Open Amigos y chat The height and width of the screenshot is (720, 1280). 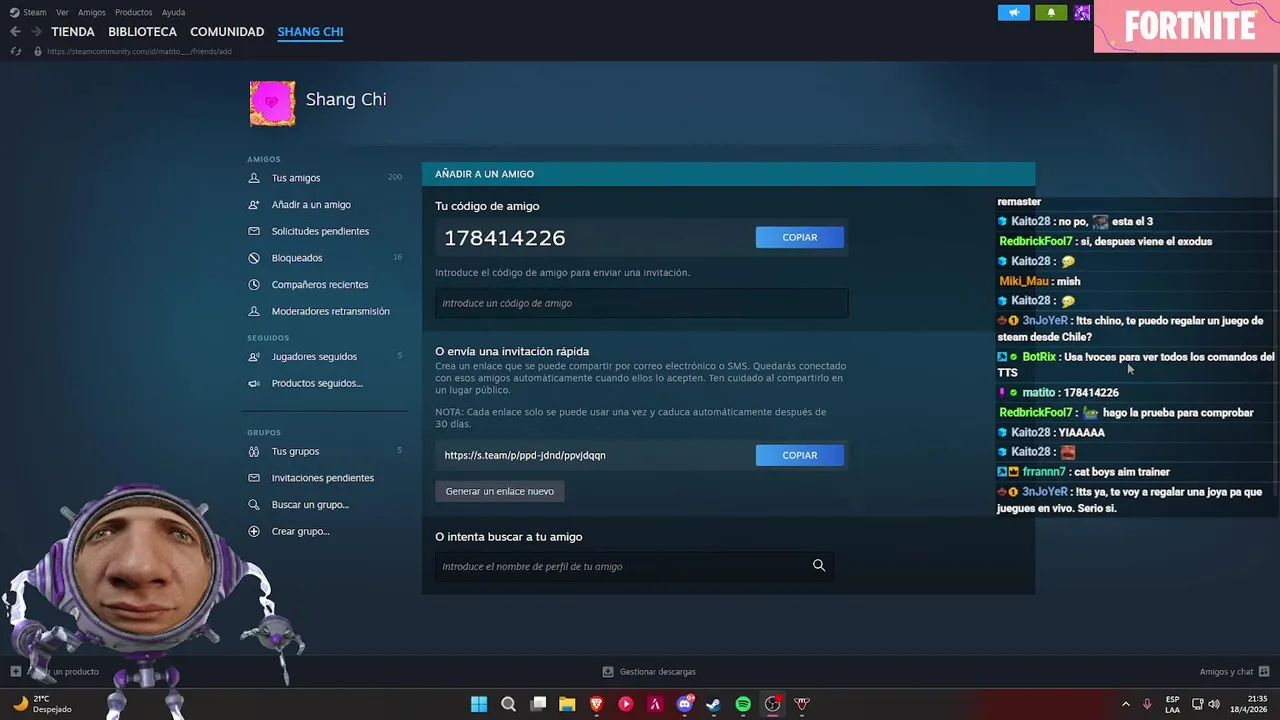[x=1234, y=672]
